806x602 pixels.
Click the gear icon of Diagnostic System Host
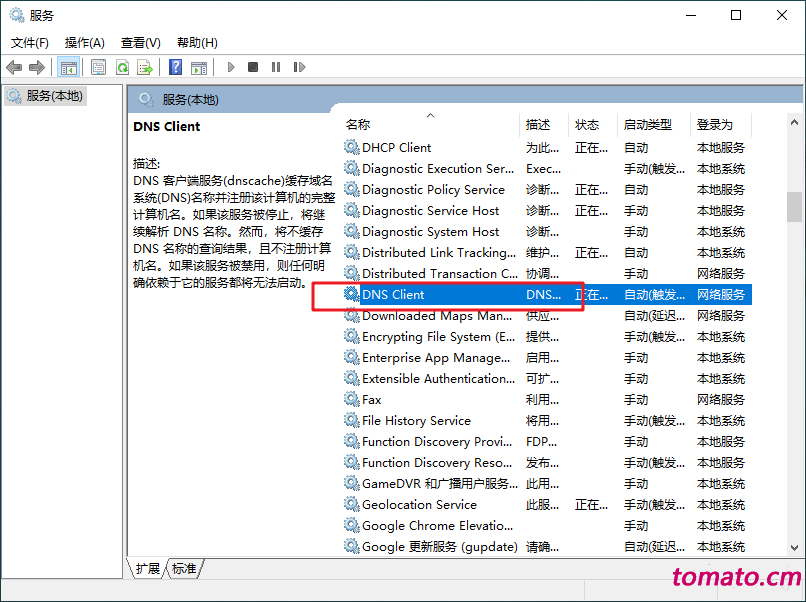coord(352,231)
